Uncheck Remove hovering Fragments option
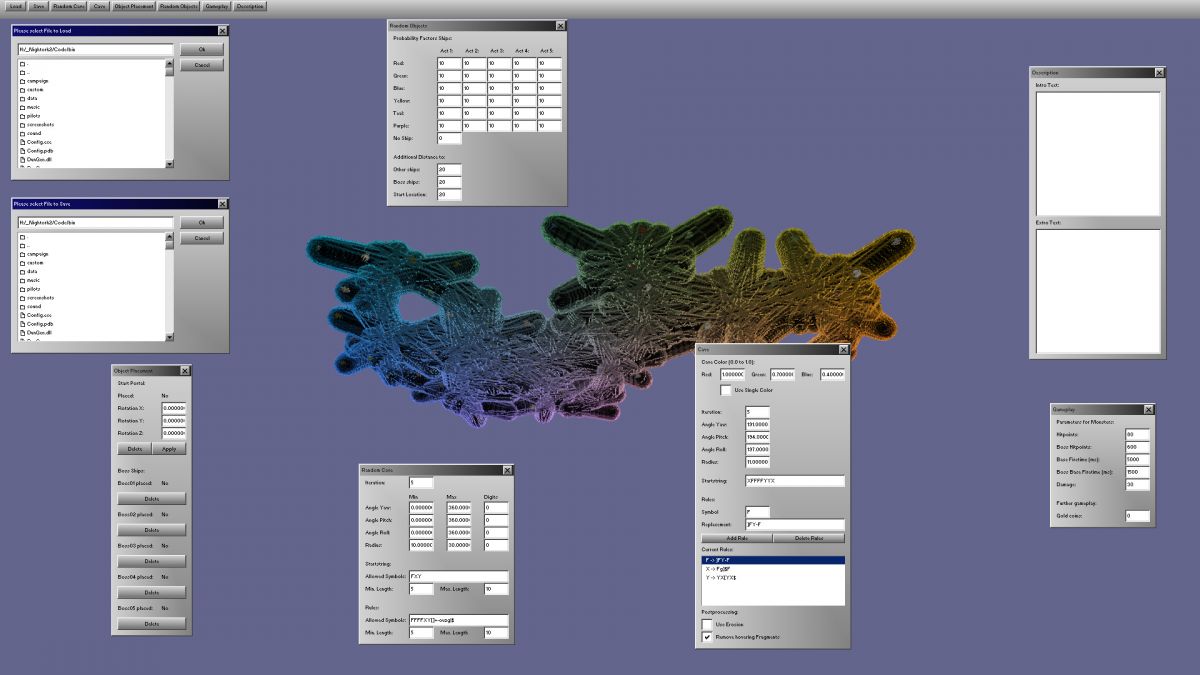Screen dimensions: 1200x675 [707, 637]
